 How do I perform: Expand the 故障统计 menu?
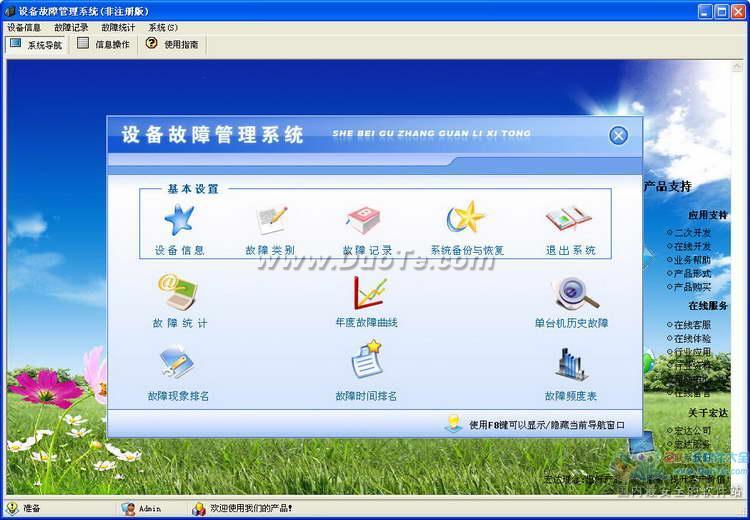118,28
